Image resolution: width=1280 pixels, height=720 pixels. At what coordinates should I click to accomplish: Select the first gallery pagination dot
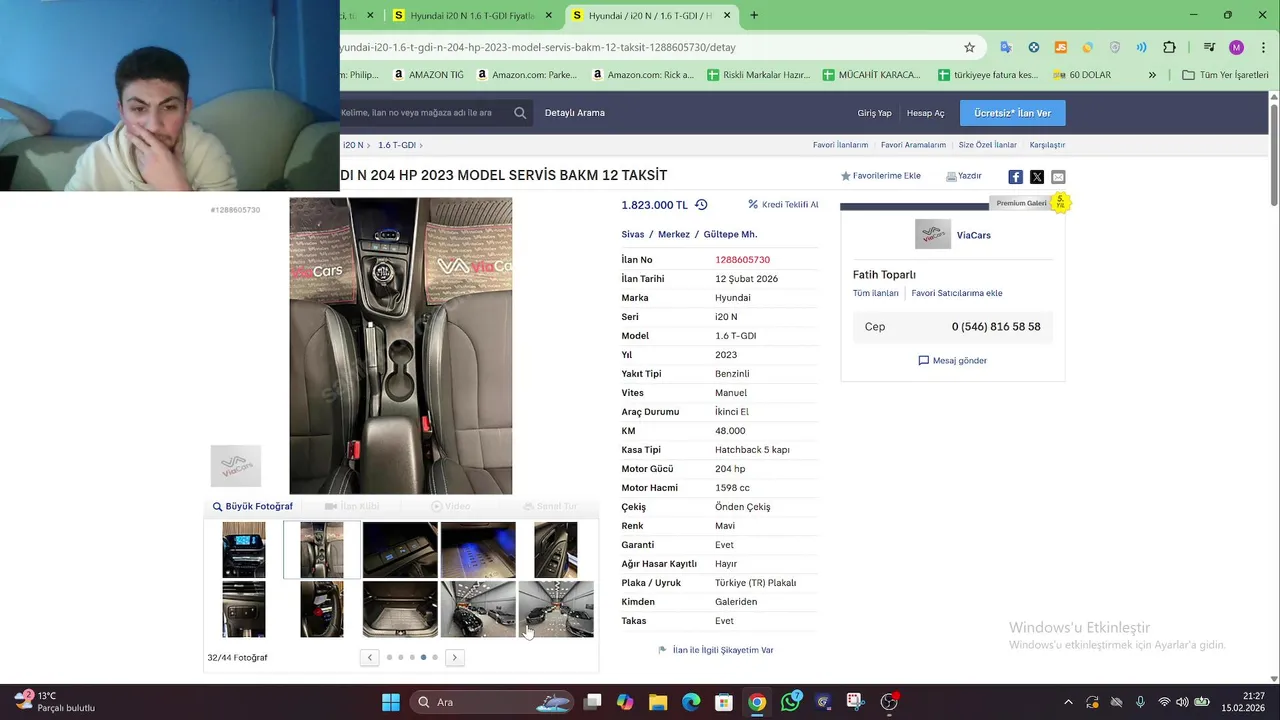389,657
